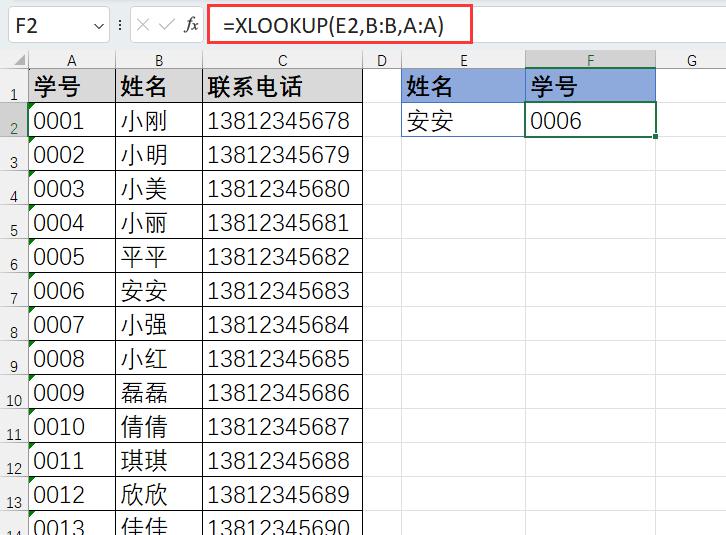
Task: Click cell containing 0012
Action: pyautogui.click(x=72, y=494)
